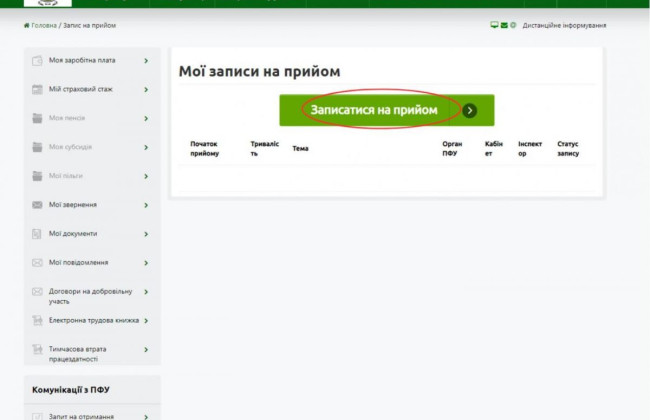This screenshot has width=650, height=420.
Task: Click the envelope icon beside Мої звернення
Action: click(37, 205)
